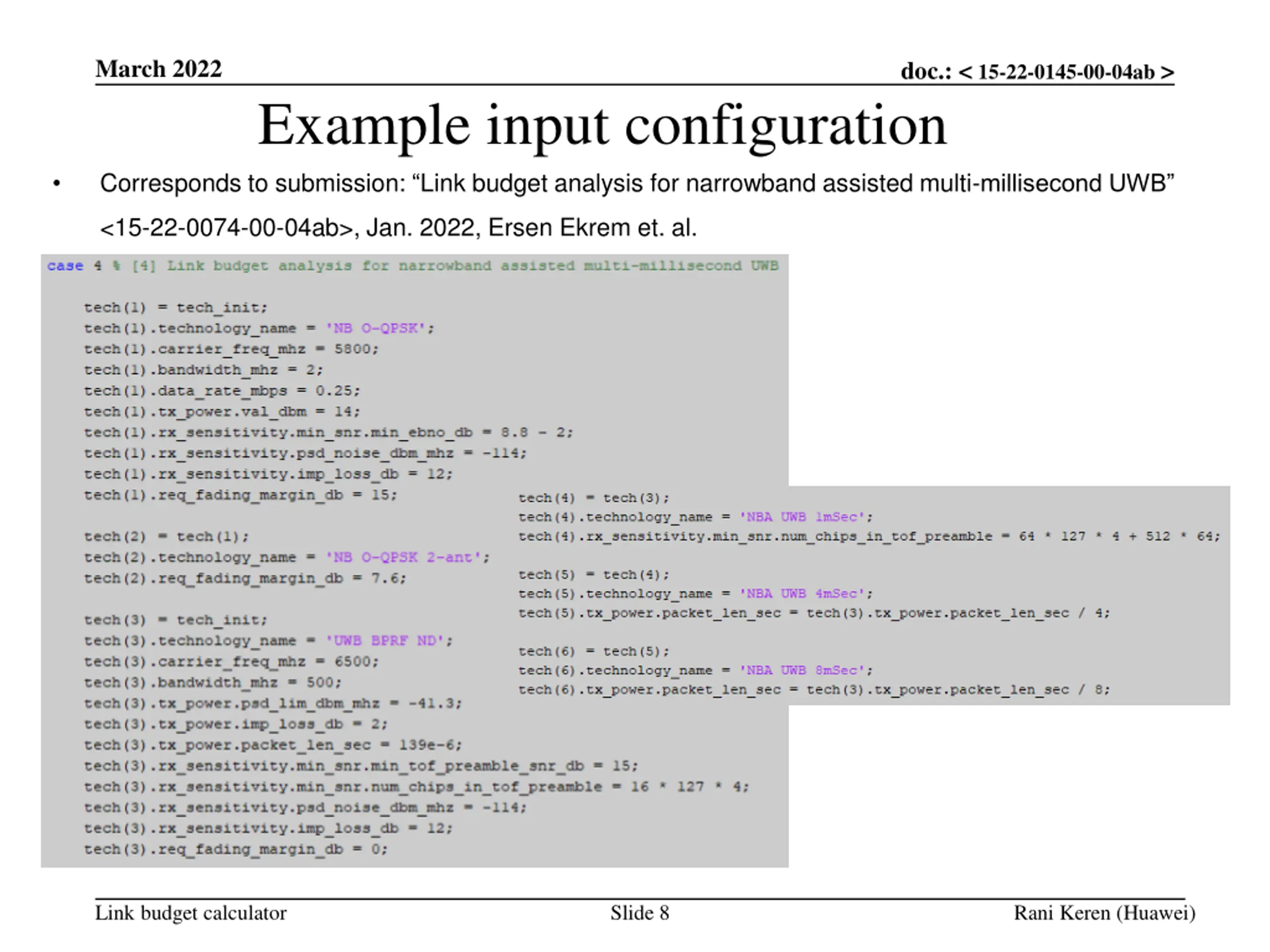Image resolution: width=1270 pixels, height=952 pixels.
Task: Click the 'NB O-QPSK' string in code
Action: click(376, 328)
